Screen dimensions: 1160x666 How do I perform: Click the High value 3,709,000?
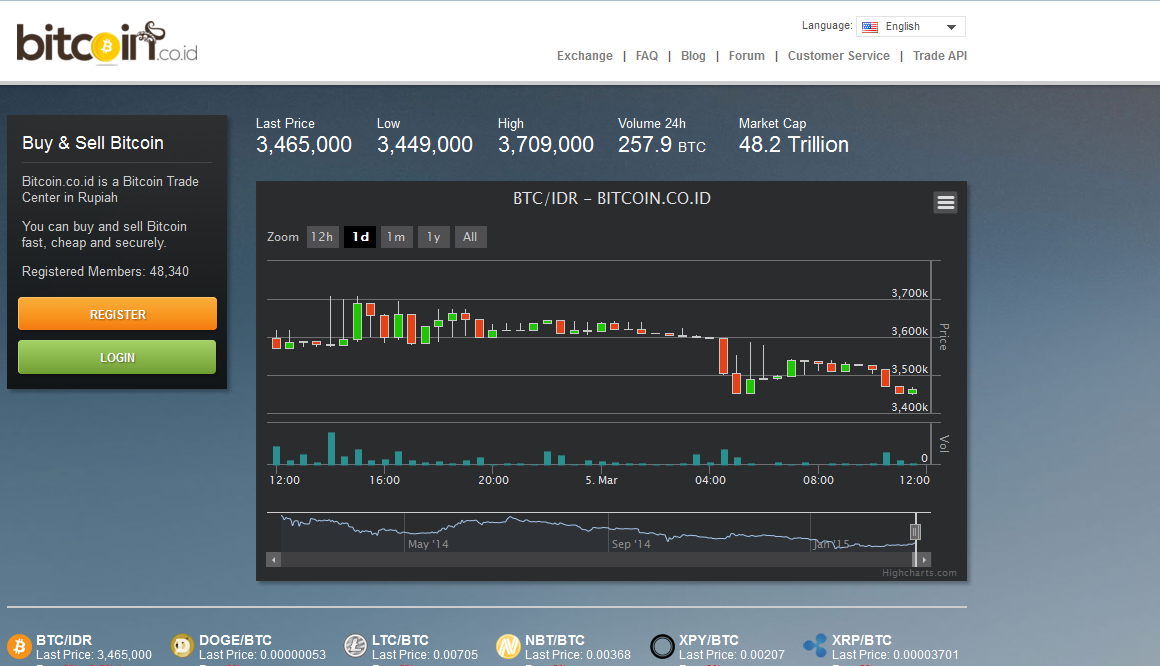point(545,144)
